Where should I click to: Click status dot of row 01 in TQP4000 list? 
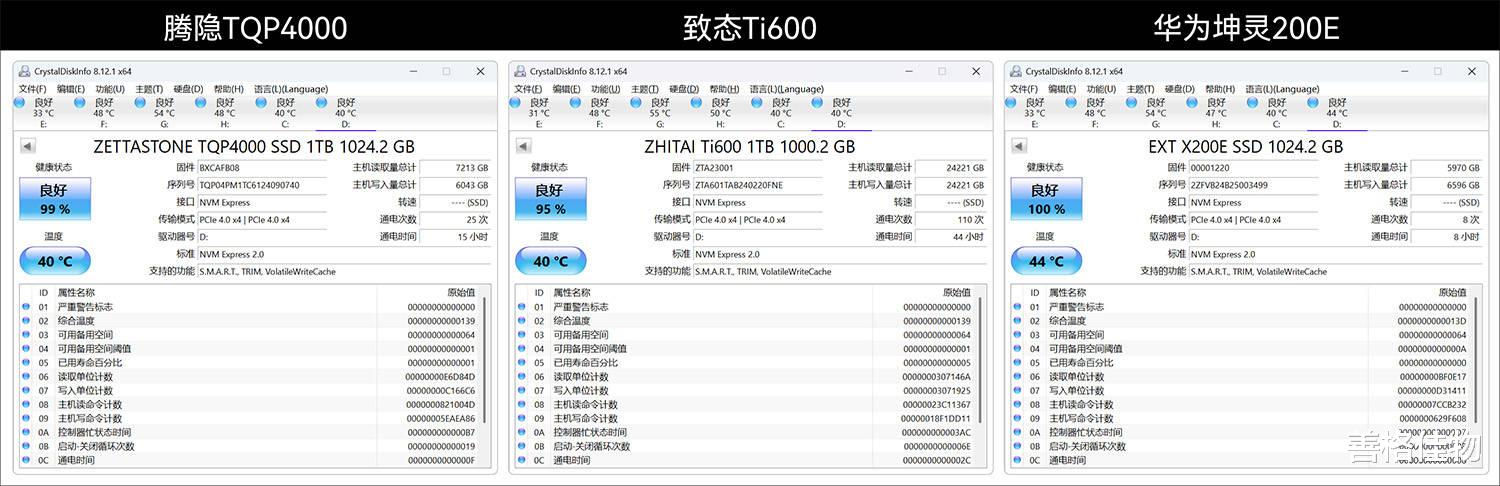[26, 307]
